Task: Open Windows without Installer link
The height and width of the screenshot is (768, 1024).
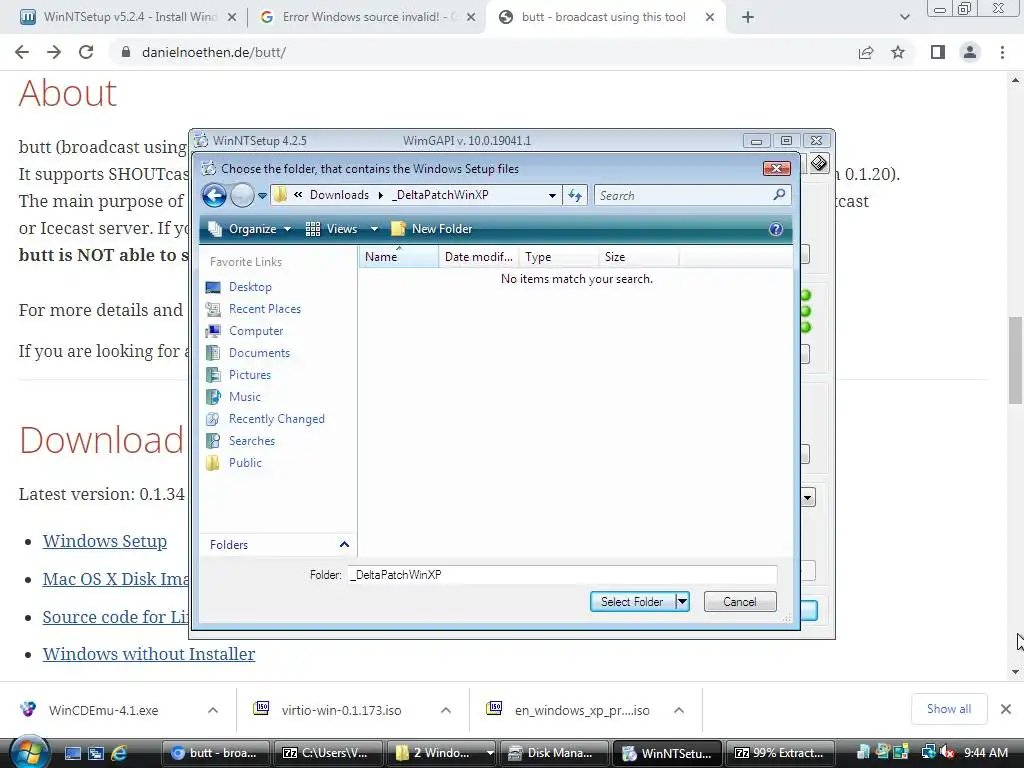Action: (x=149, y=654)
